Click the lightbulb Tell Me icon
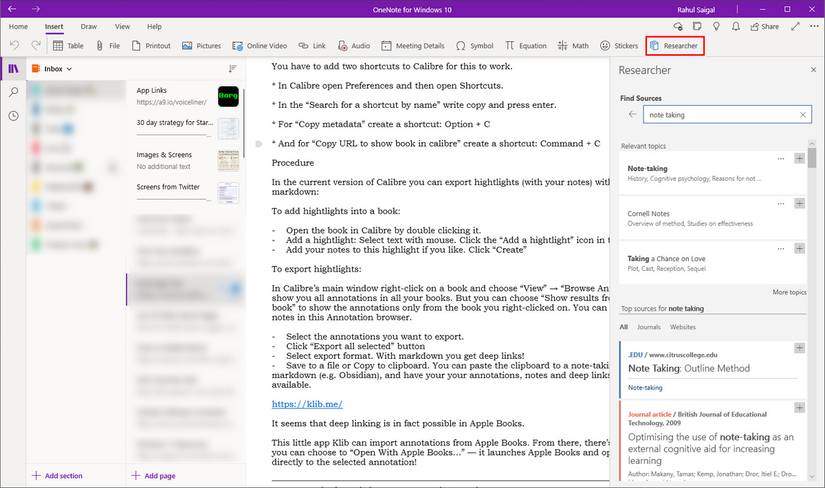This screenshot has width=825, height=488. [716, 26]
